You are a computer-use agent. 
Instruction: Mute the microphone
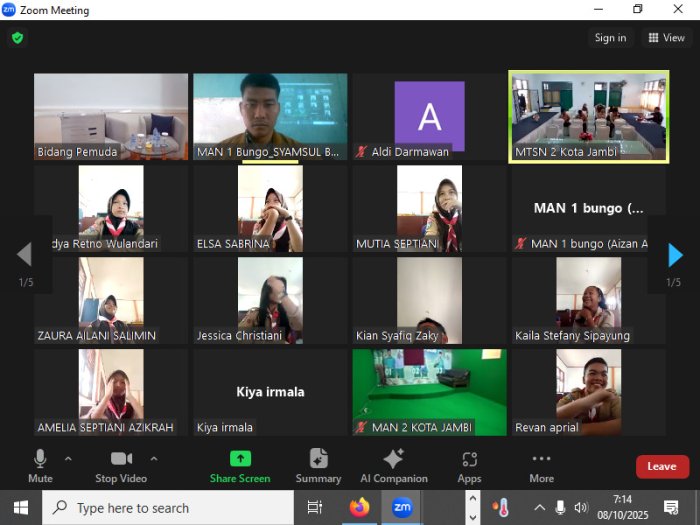pos(40,466)
